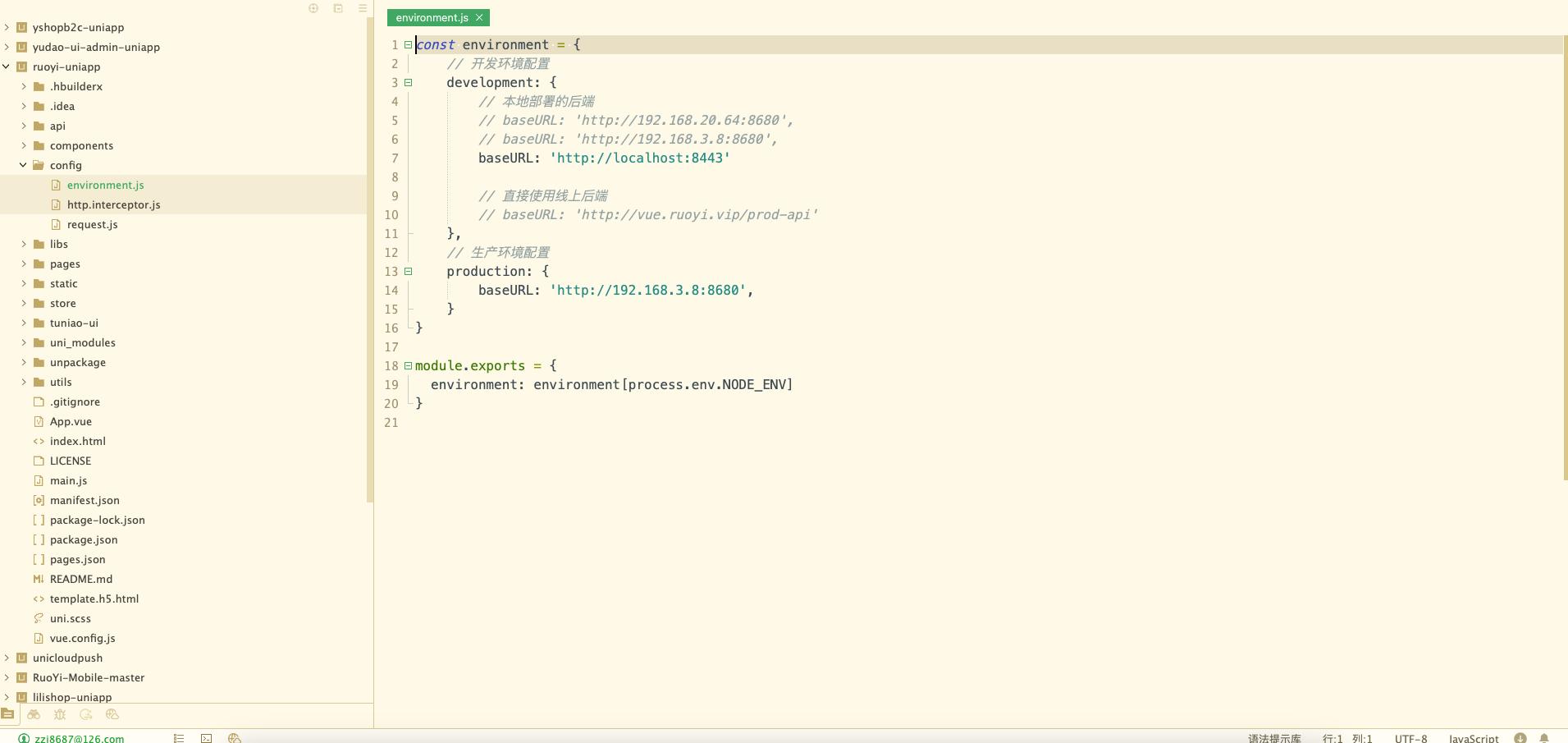Open the binoculars search view
This screenshot has width=1568, height=743.
(34, 714)
